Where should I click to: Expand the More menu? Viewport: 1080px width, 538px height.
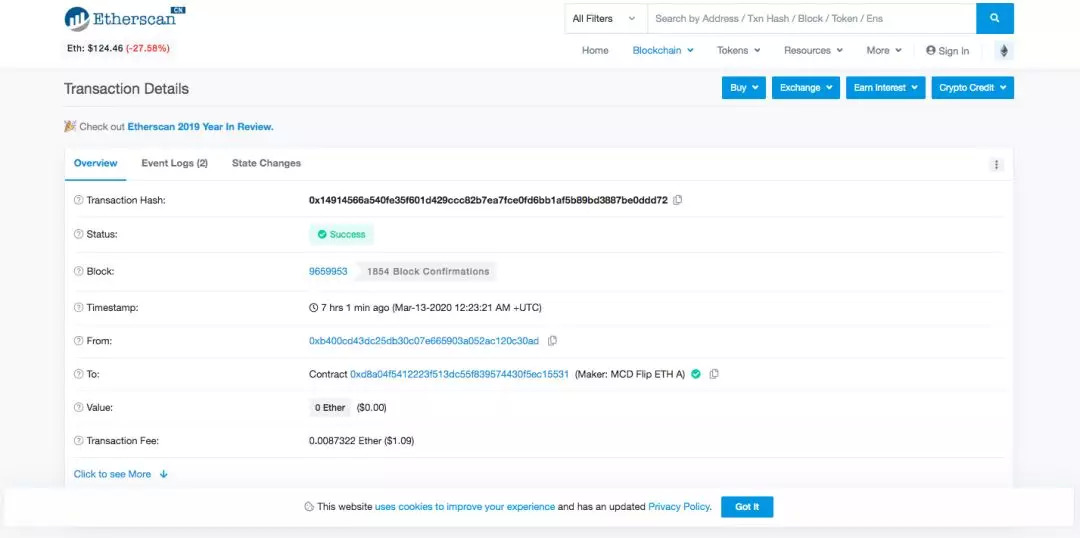coord(884,50)
